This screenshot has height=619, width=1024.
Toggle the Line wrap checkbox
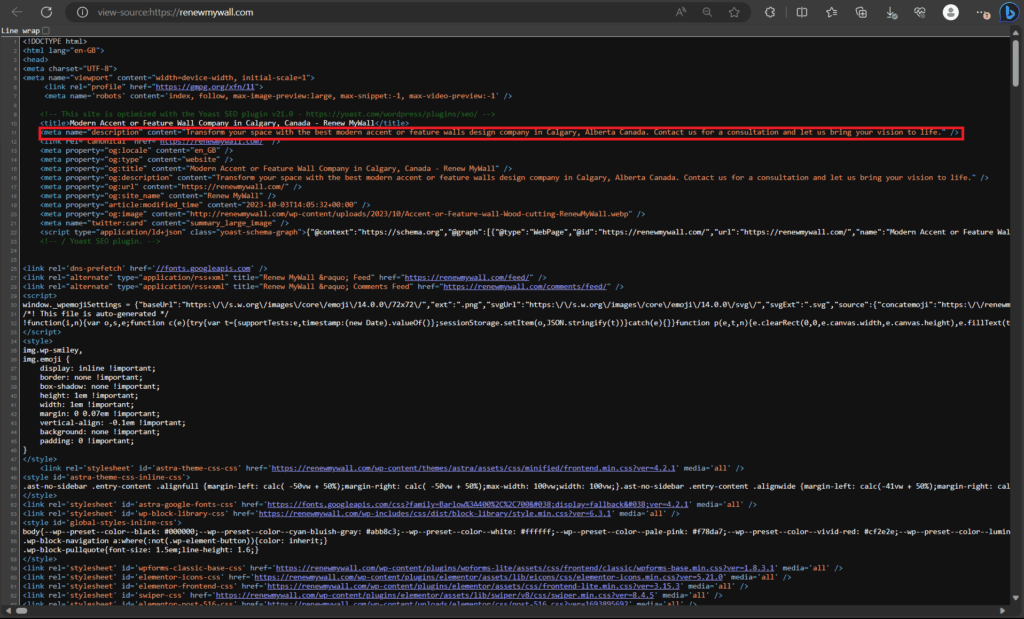click(x=46, y=31)
